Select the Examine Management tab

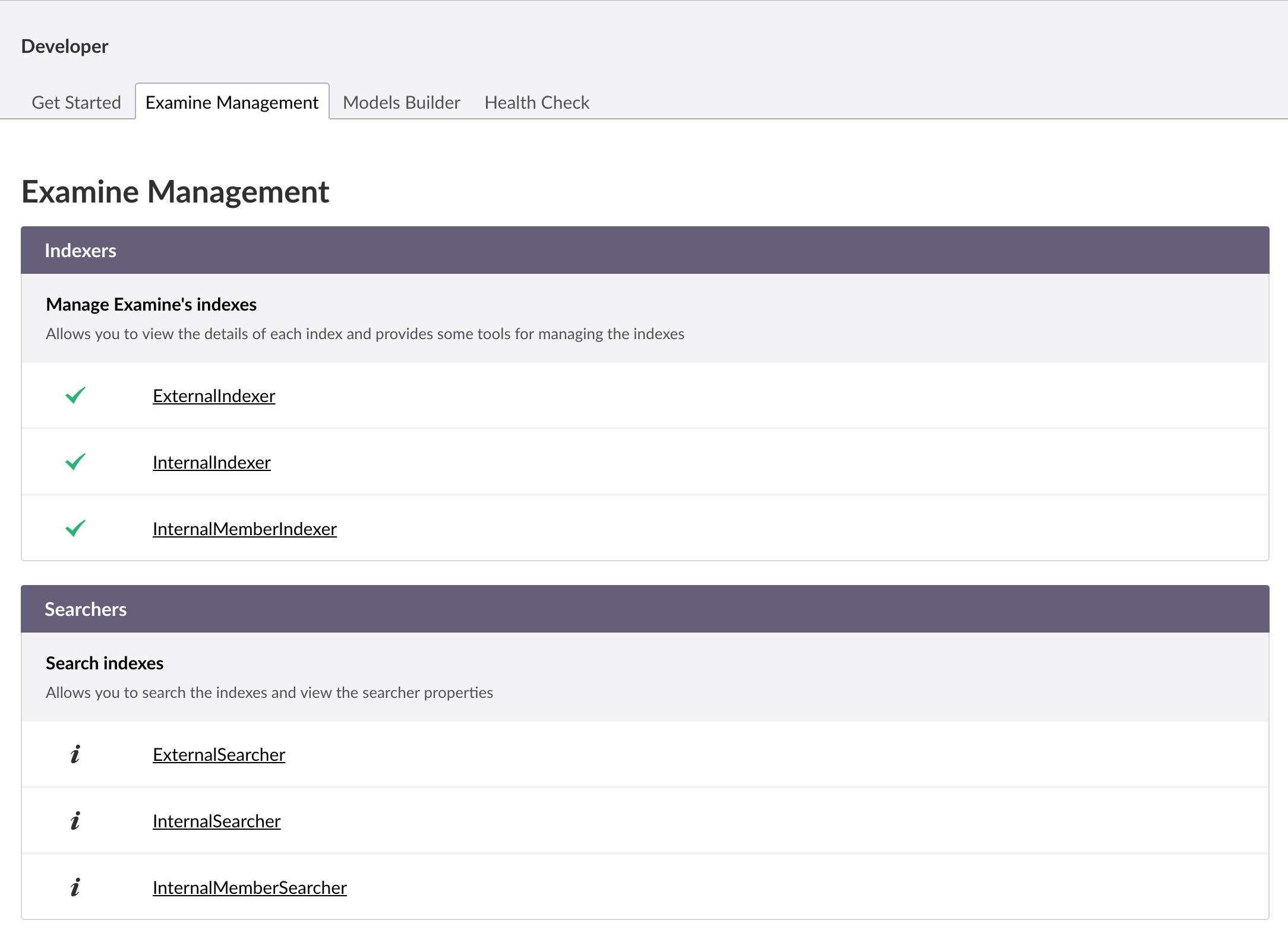click(x=232, y=102)
